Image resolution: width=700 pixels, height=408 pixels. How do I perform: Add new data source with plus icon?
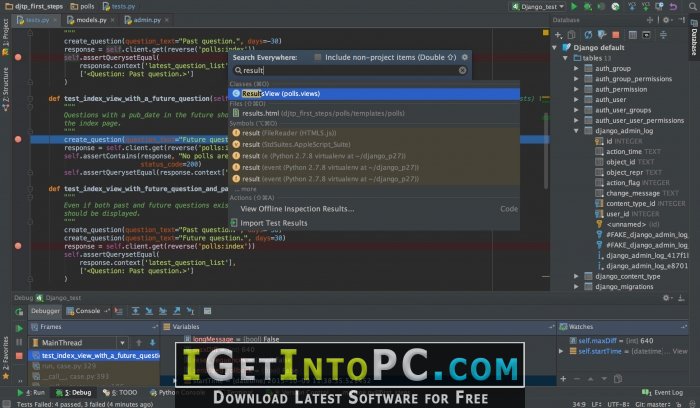[558, 35]
